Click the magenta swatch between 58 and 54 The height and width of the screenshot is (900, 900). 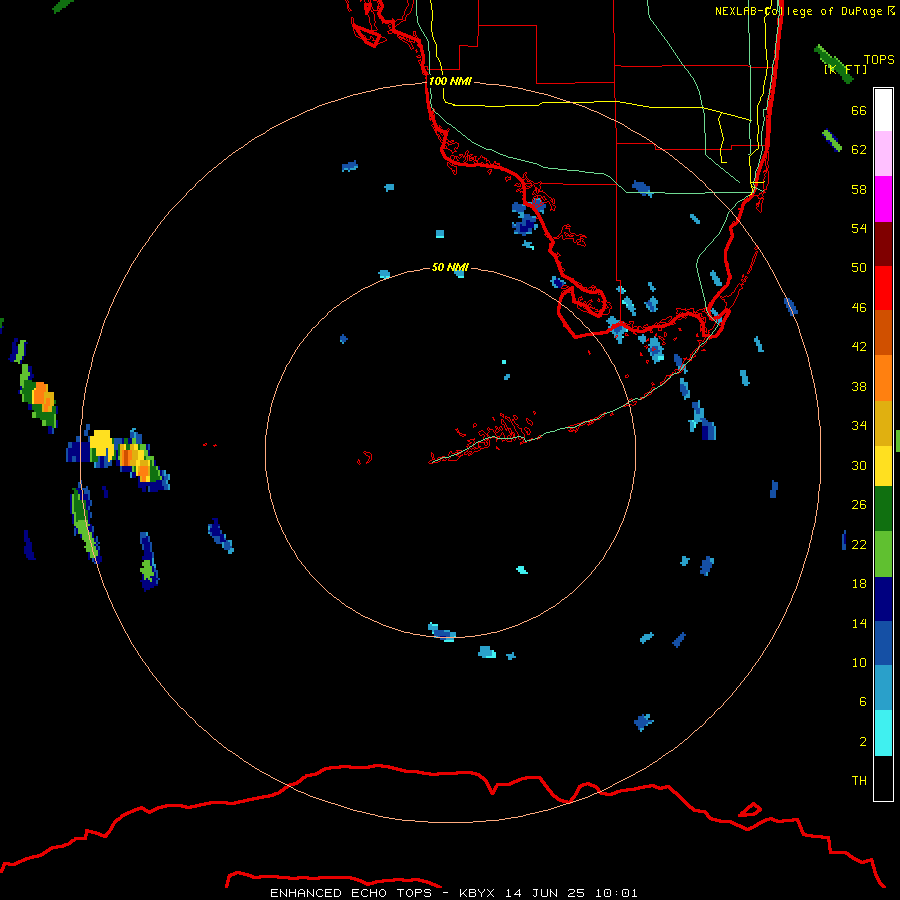[x=883, y=199]
